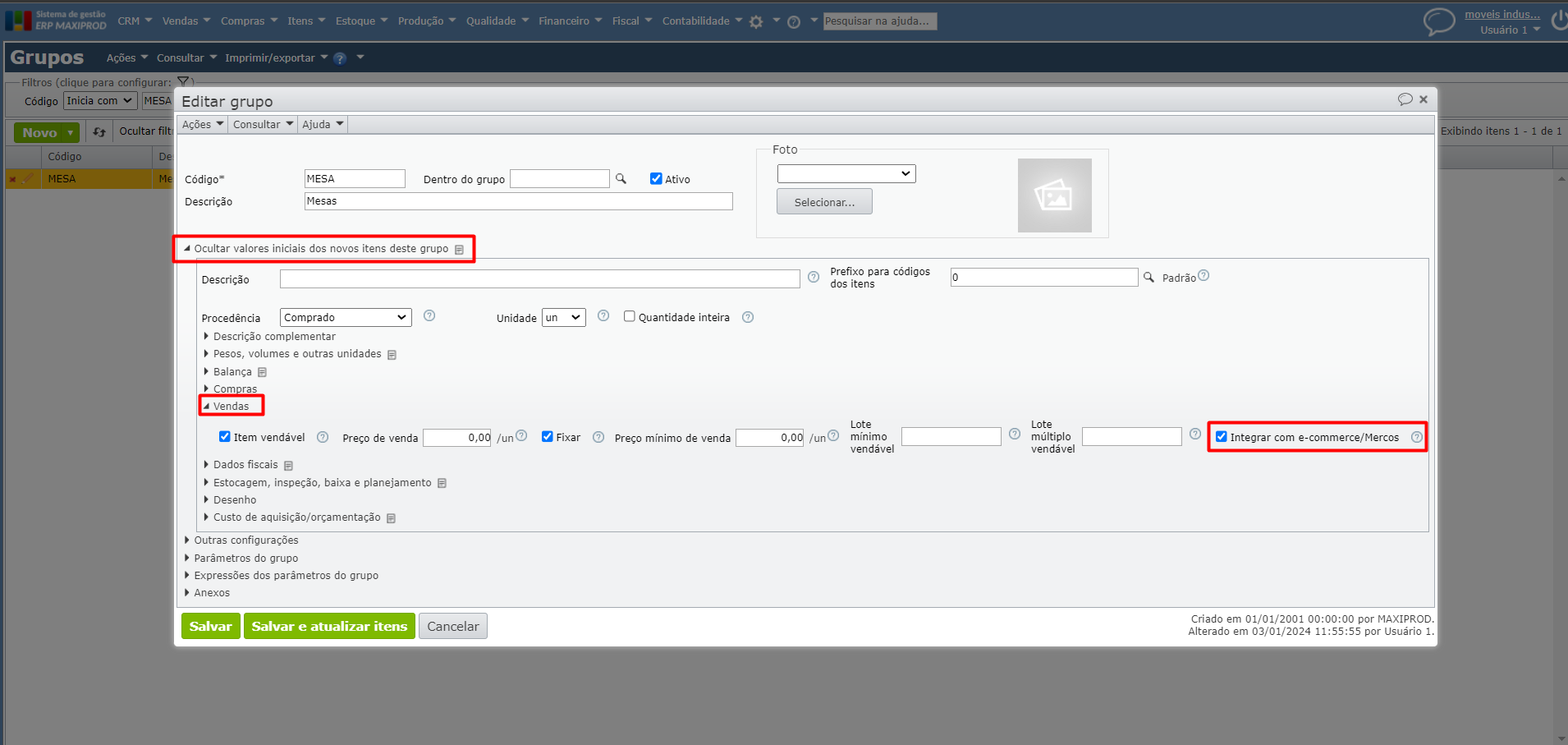Screen dimensions: 1568x745
Task: Open the Unidade dropdown
Action: pyautogui.click(x=563, y=318)
